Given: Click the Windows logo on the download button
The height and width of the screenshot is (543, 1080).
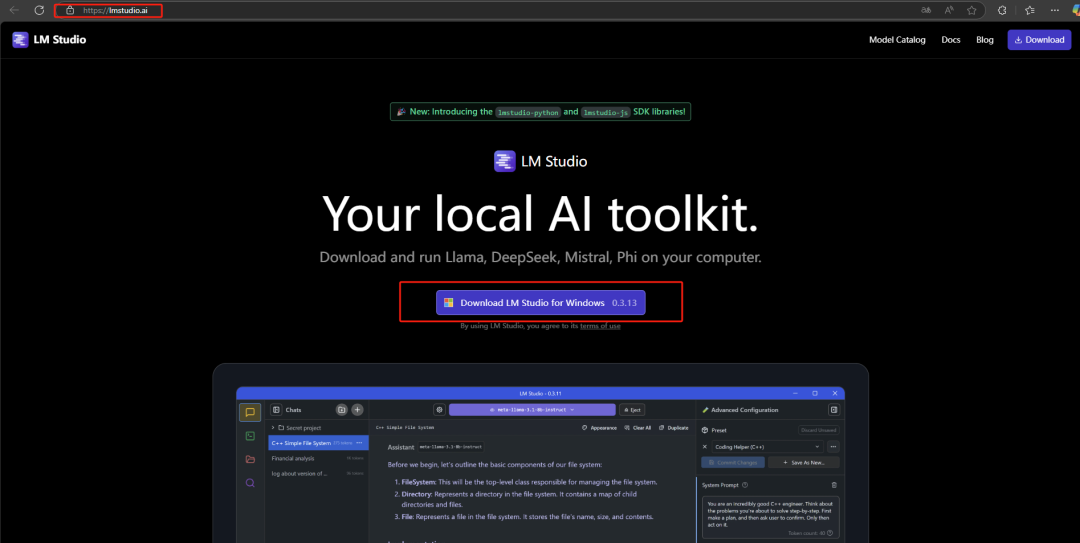Looking at the screenshot, I should [448, 303].
